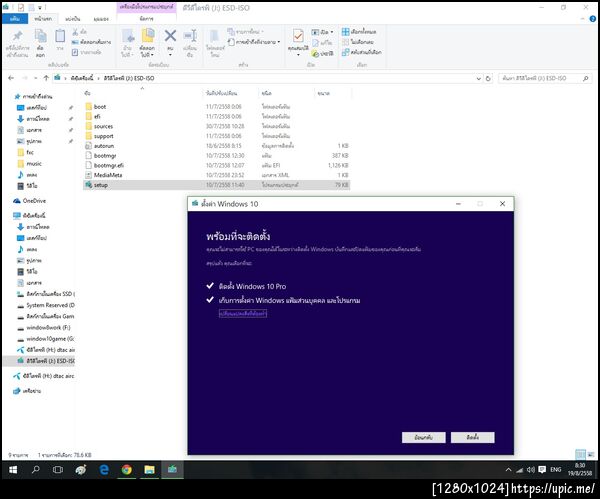Viewport: 600px width, 499px height.
Task: Expand the Delete button dropdown arrow
Action: tap(170, 55)
